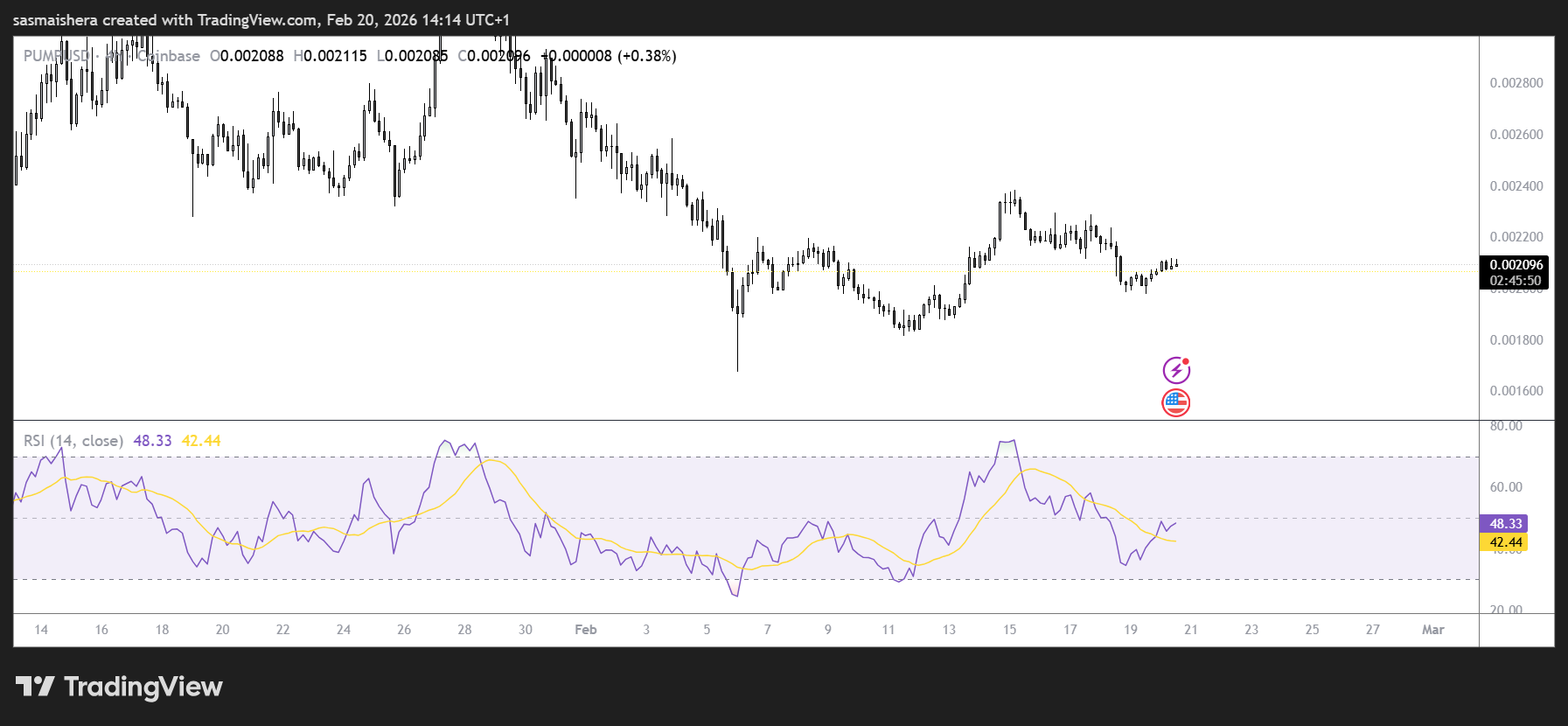Click the 02:45:50 candle countdown timer
1568x726 pixels.
[1516, 281]
